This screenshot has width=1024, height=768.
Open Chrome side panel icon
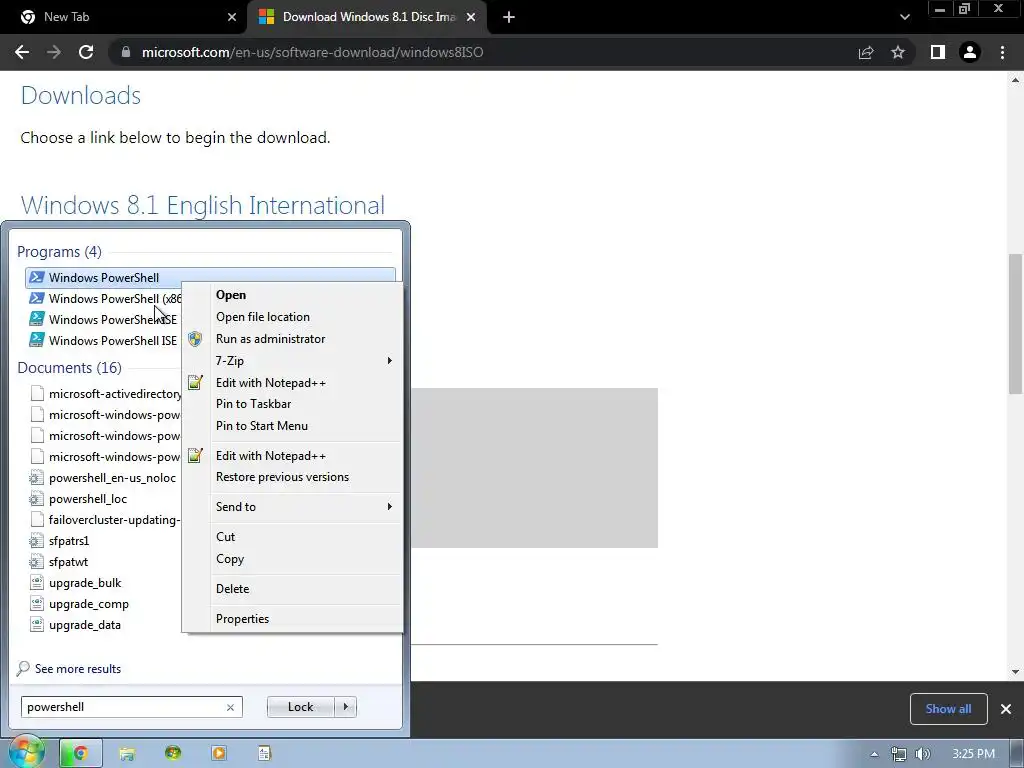(938, 52)
